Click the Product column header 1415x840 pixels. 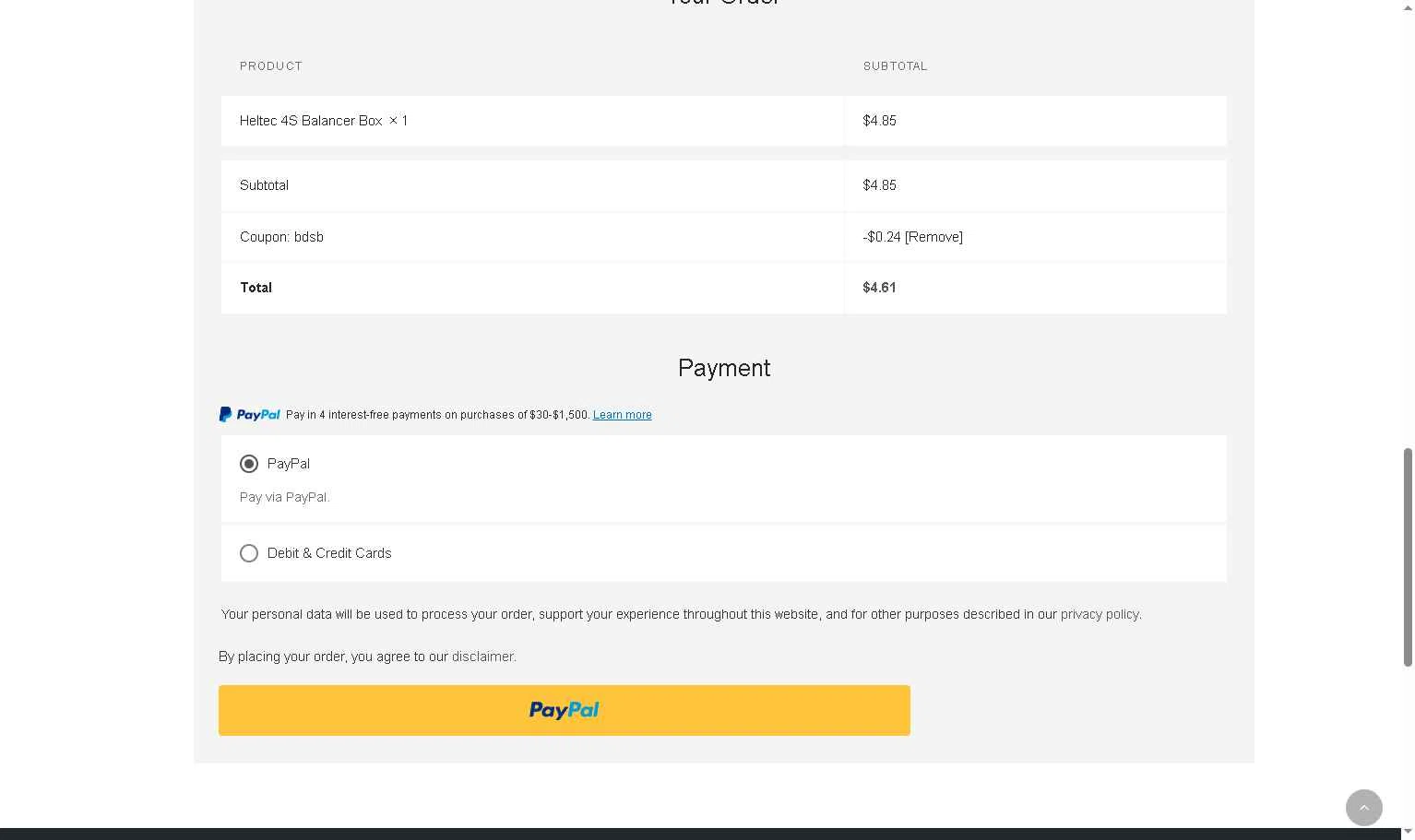click(x=271, y=66)
